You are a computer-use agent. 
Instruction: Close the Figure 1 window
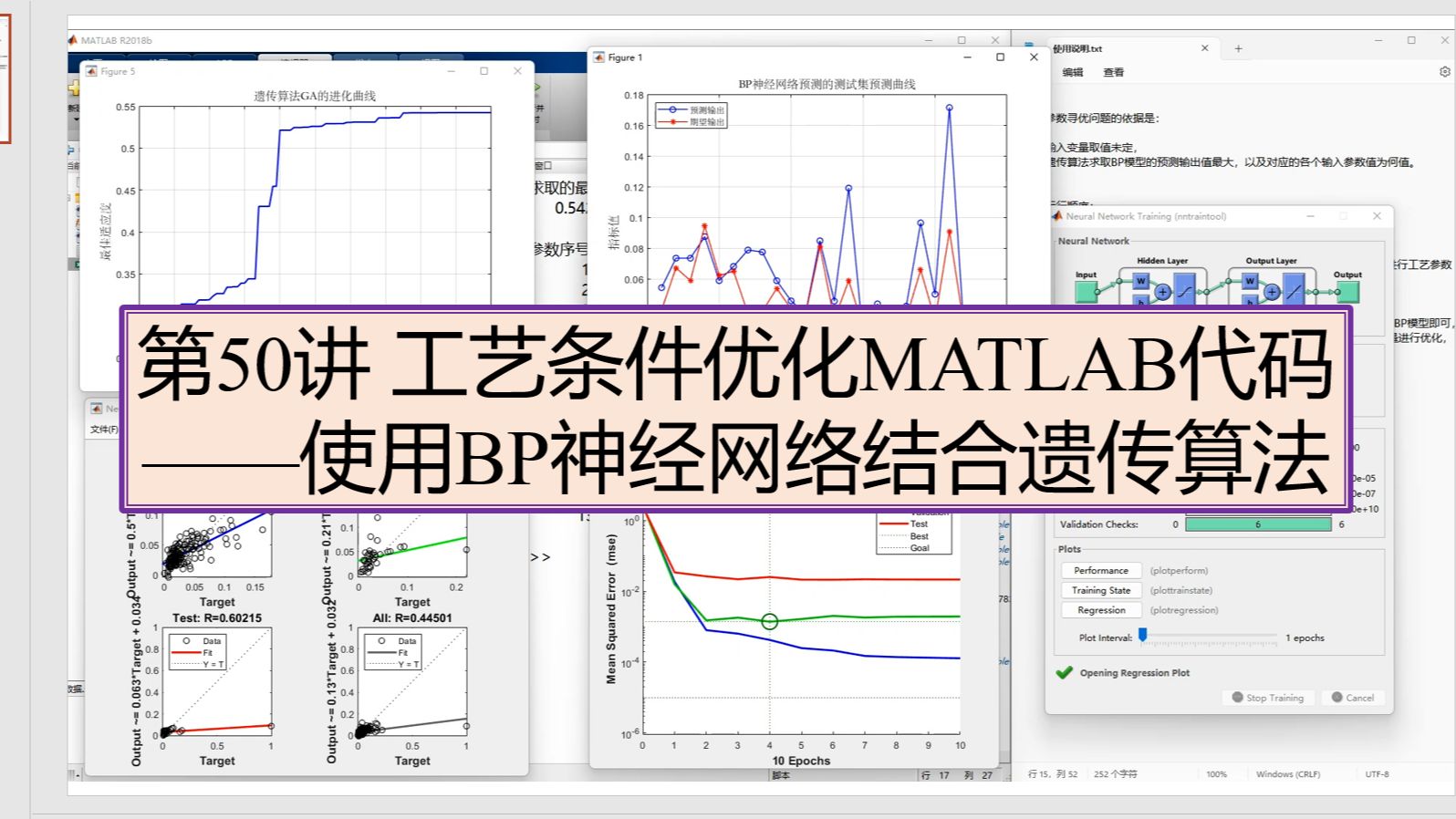click(1034, 57)
